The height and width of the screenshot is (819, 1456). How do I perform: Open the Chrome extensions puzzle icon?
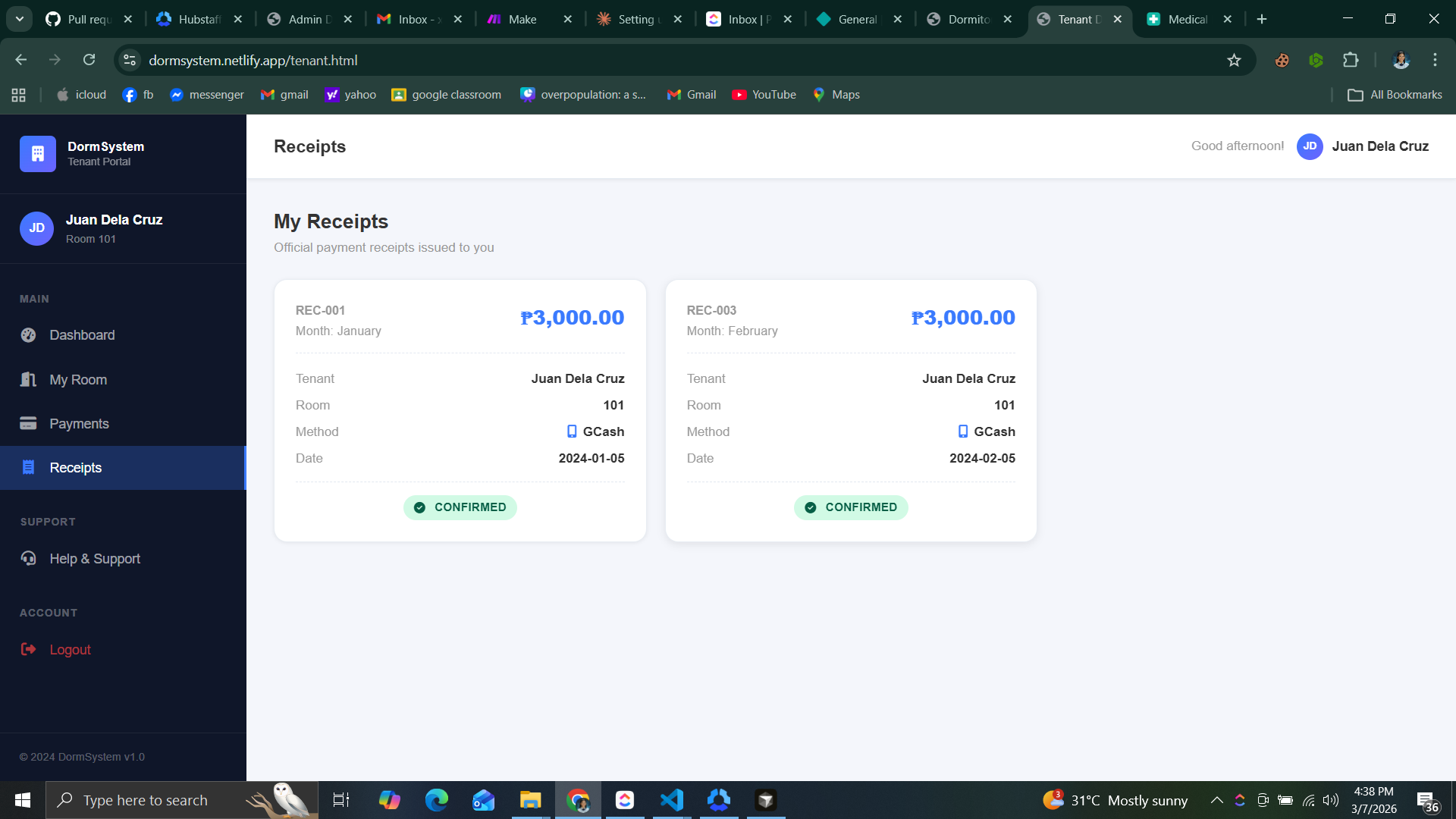pos(1351,60)
